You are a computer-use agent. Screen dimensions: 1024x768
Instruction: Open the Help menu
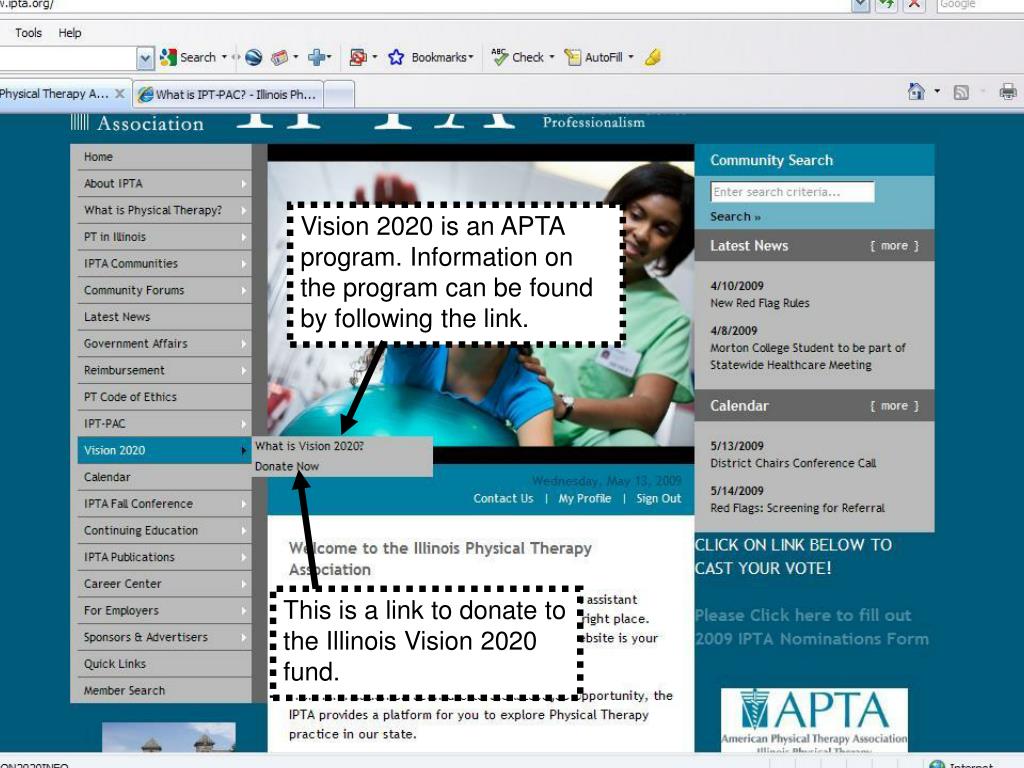[x=70, y=33]
